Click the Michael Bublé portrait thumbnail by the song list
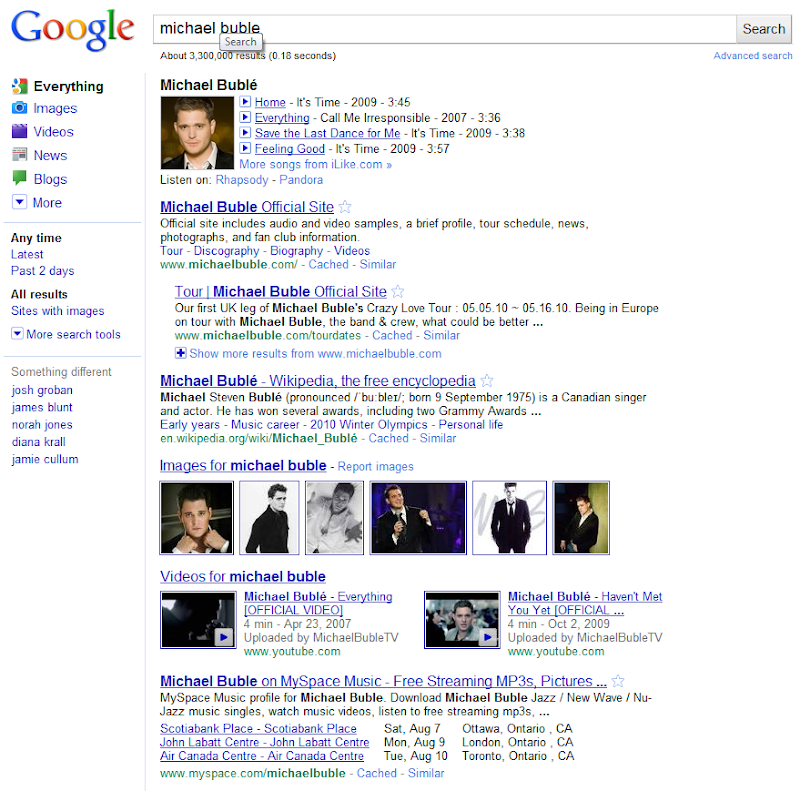Viewport: 800px width, 791px height. click(197, 133)
